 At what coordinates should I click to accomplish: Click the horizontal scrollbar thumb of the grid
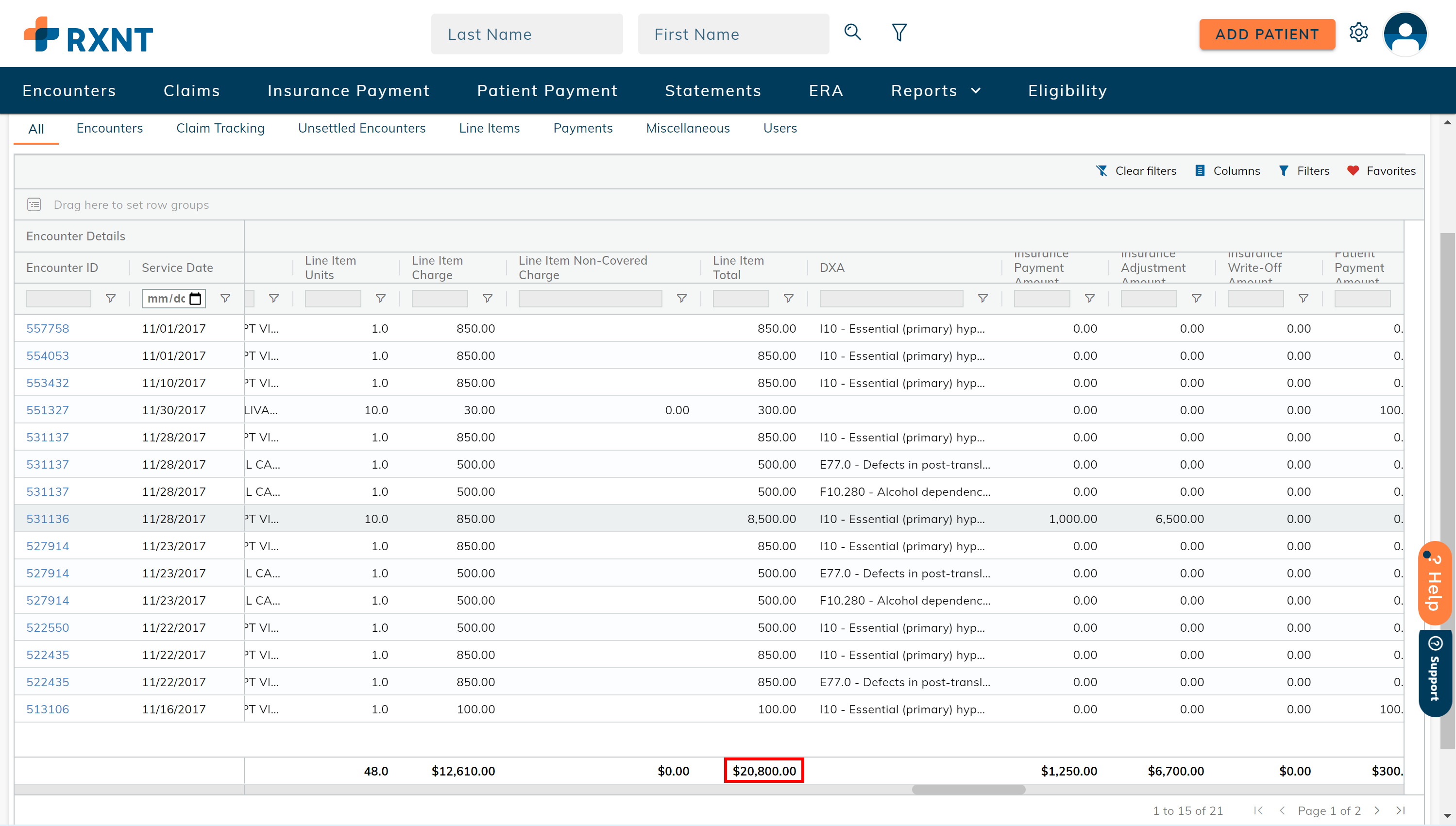pos(968,789)
